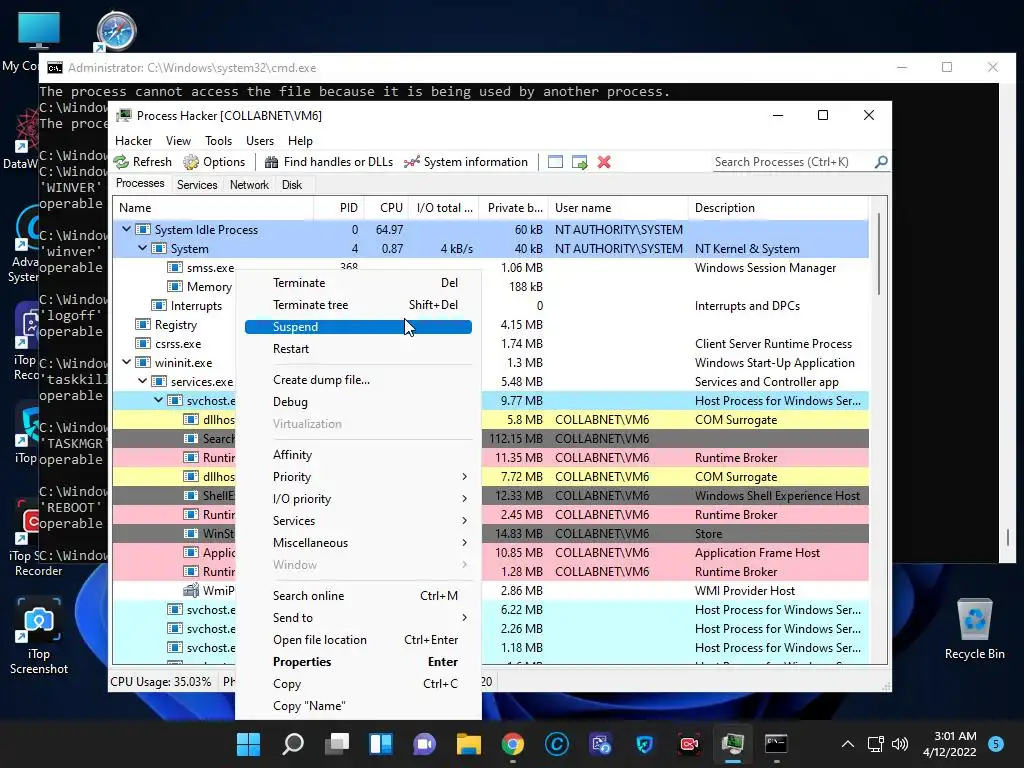This screenshot has height=768, width=1024.
Task: Click the find window toolbar icon
Action: (x=555, y=162)
